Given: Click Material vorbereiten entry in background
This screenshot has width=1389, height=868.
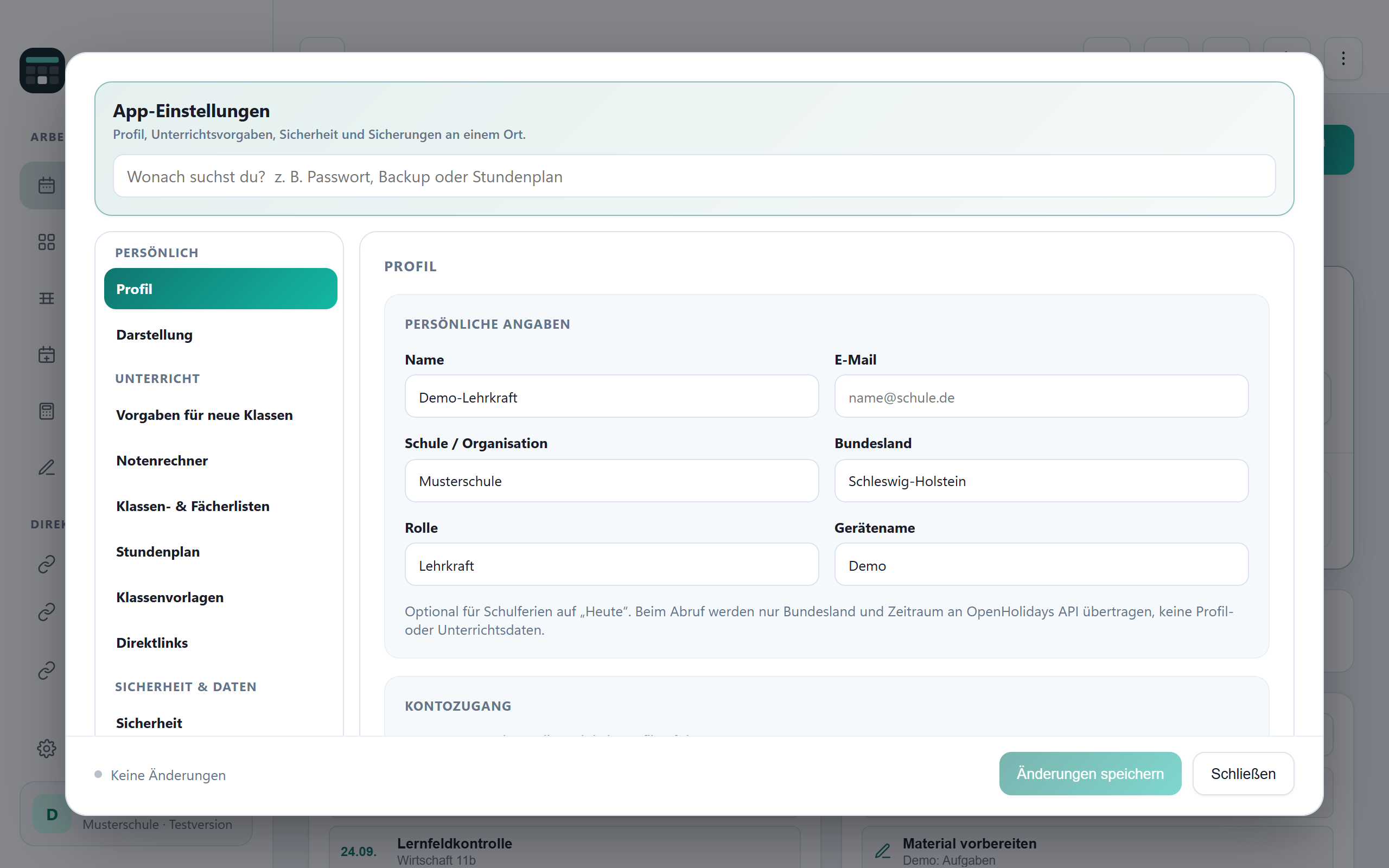Looking at the screenshot, I should point(1098,848).
